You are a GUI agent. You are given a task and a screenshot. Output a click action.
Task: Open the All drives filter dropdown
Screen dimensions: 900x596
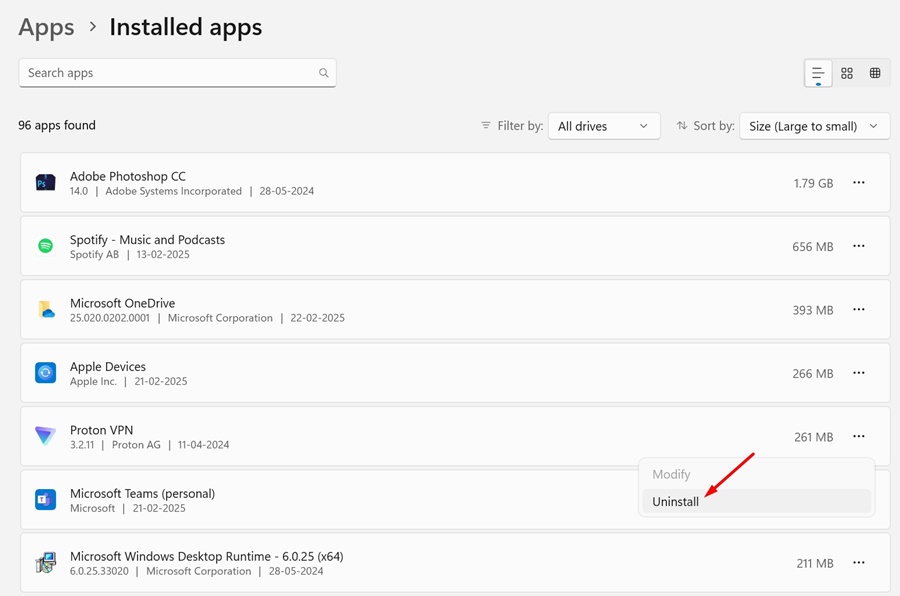pos(603,126)
